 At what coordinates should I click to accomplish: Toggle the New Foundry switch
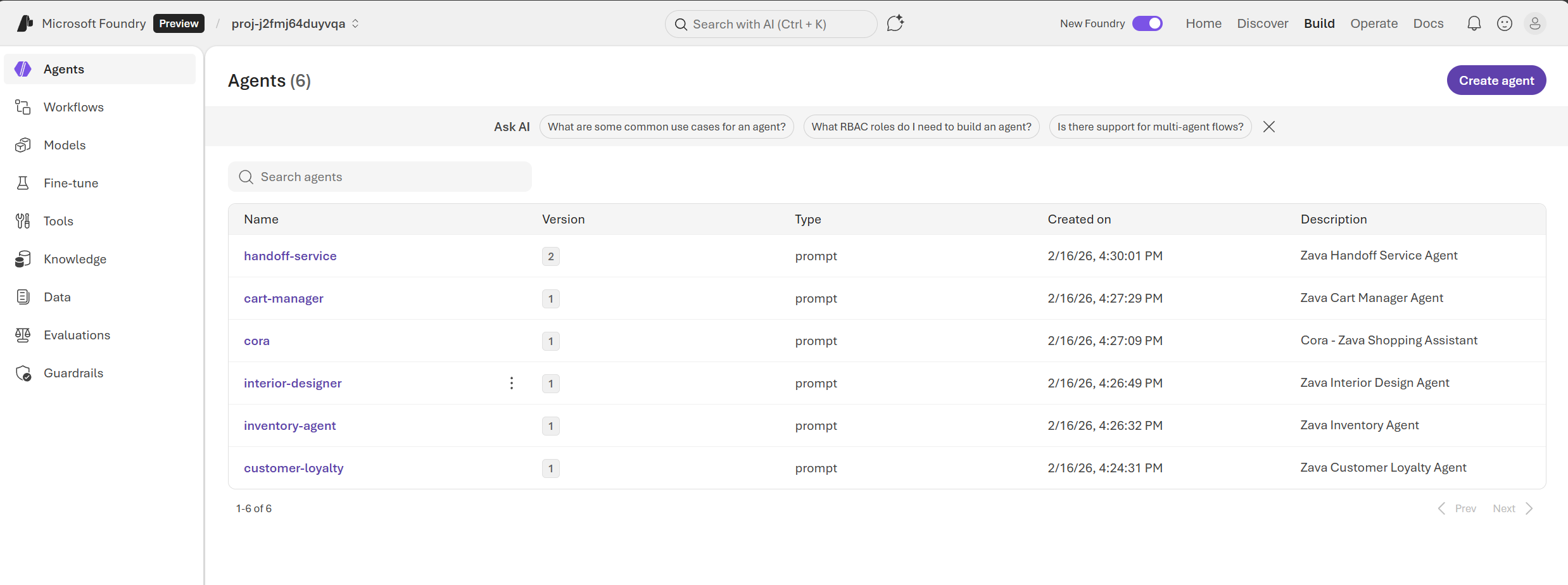[x=1148, y=23]
